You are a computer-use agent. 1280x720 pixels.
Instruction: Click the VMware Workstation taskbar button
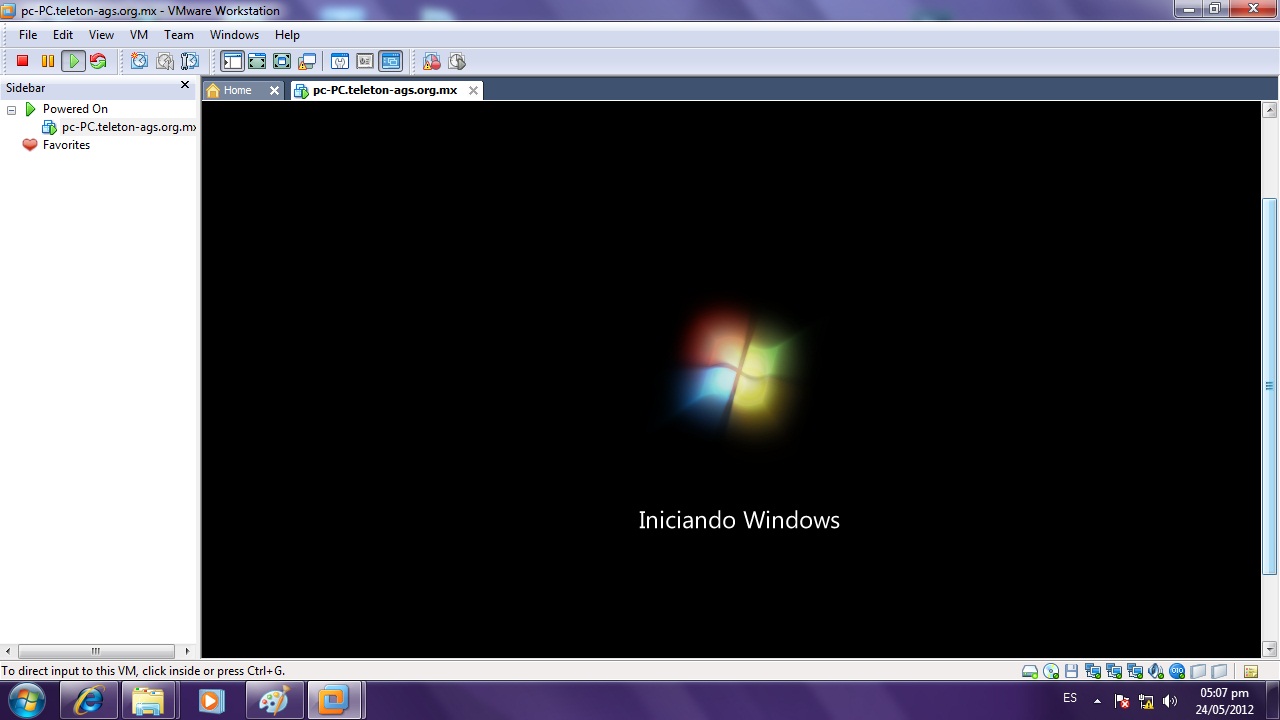[334, 701]
